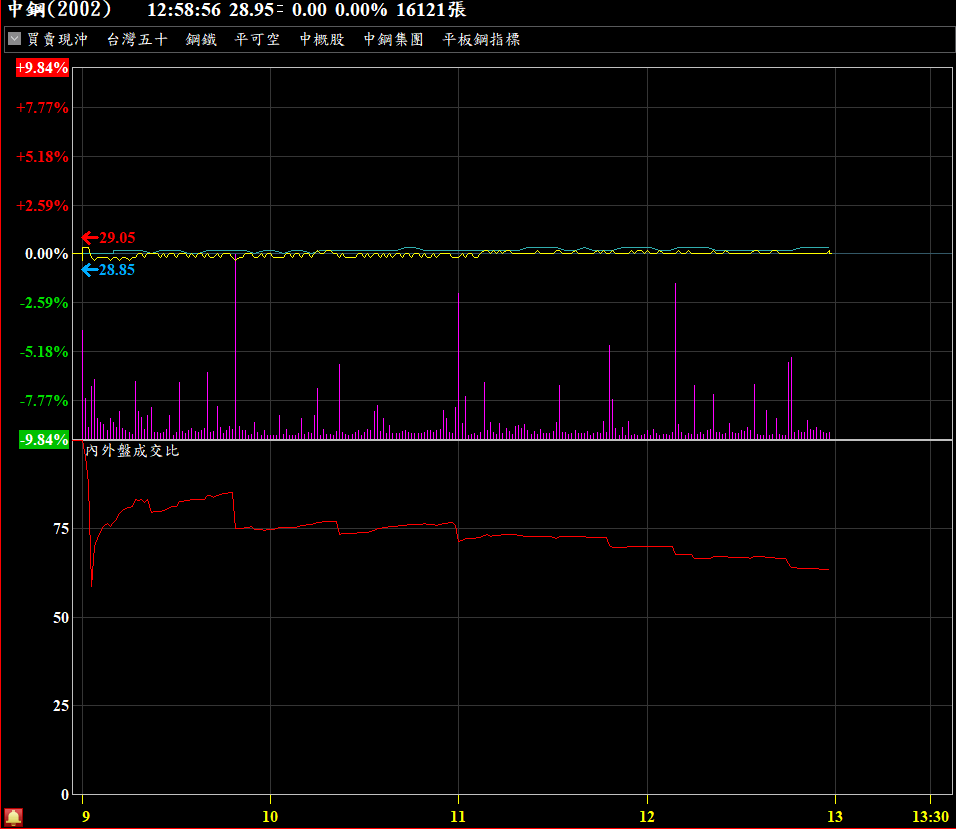Click the 0.00% baseline axis label
Image resolution: width=956 pixels, height=829 pixels.
46,254
